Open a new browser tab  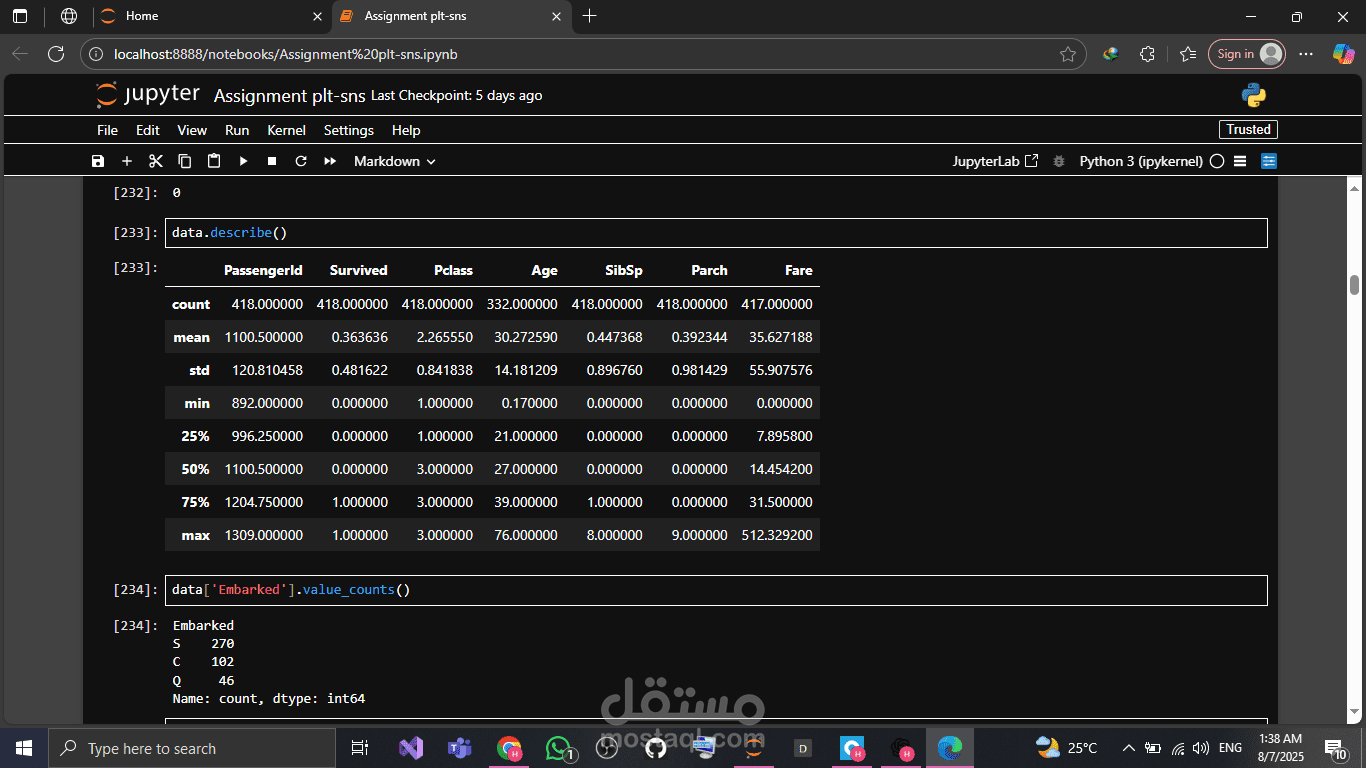[590, 16]
